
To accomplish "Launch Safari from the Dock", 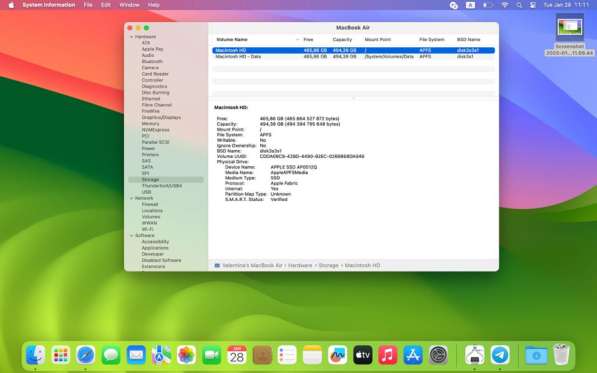I will [x=86, y=355].
